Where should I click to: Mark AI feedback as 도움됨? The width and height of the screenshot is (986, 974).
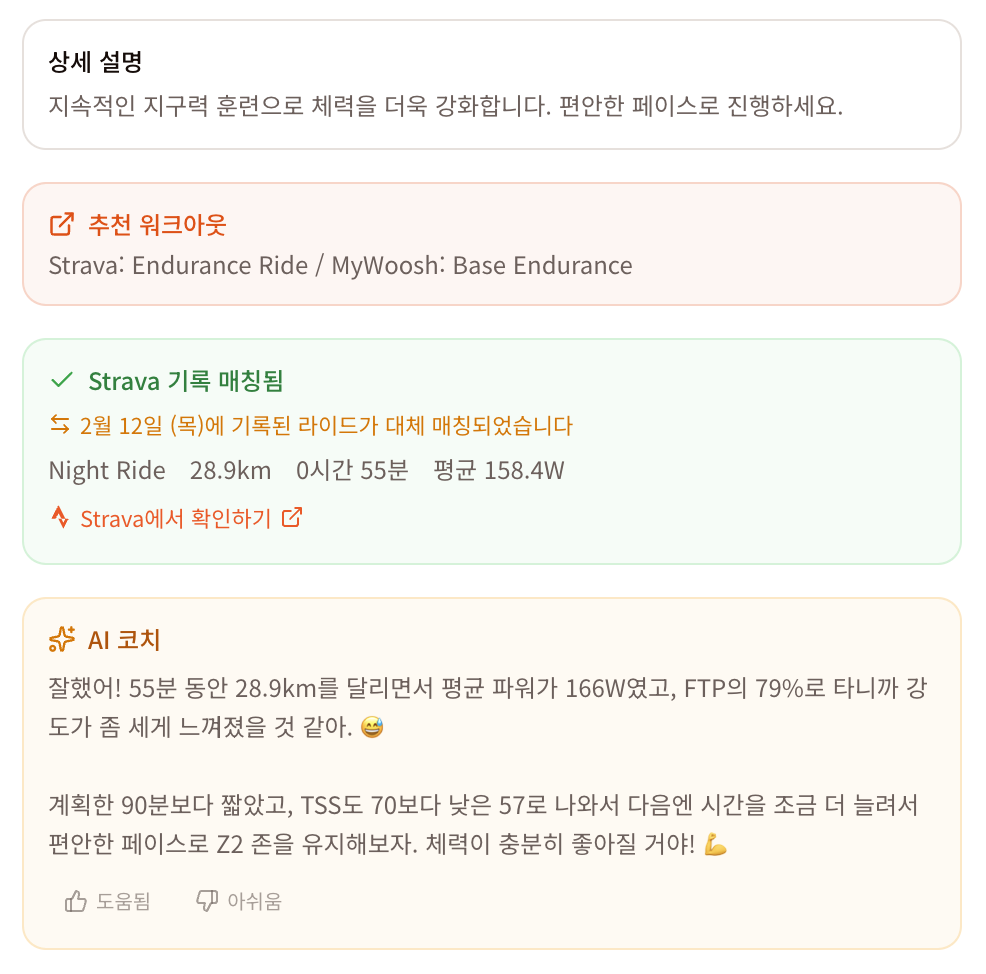coord(108,901)
